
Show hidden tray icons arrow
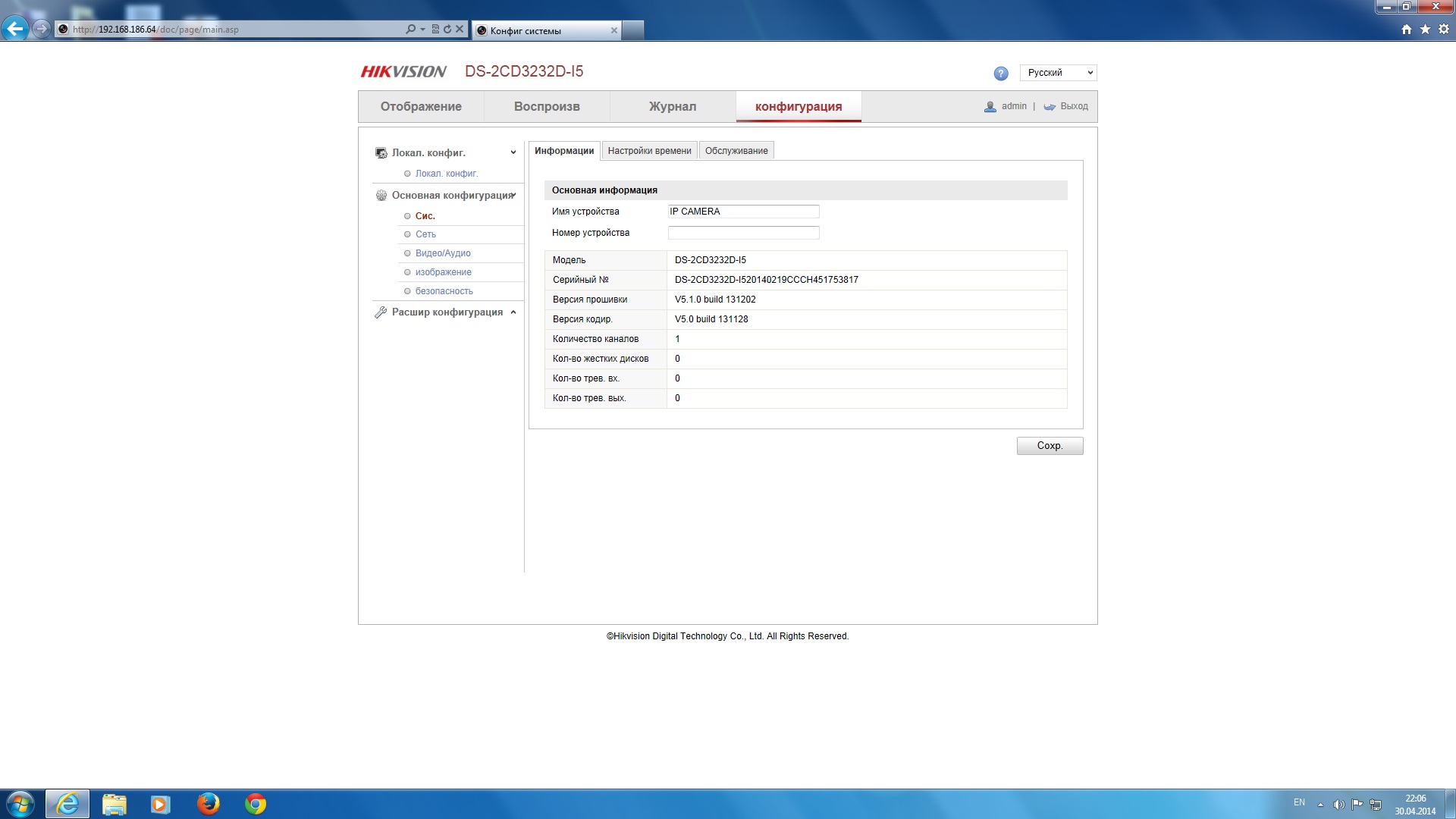[x=1320, y=805]
